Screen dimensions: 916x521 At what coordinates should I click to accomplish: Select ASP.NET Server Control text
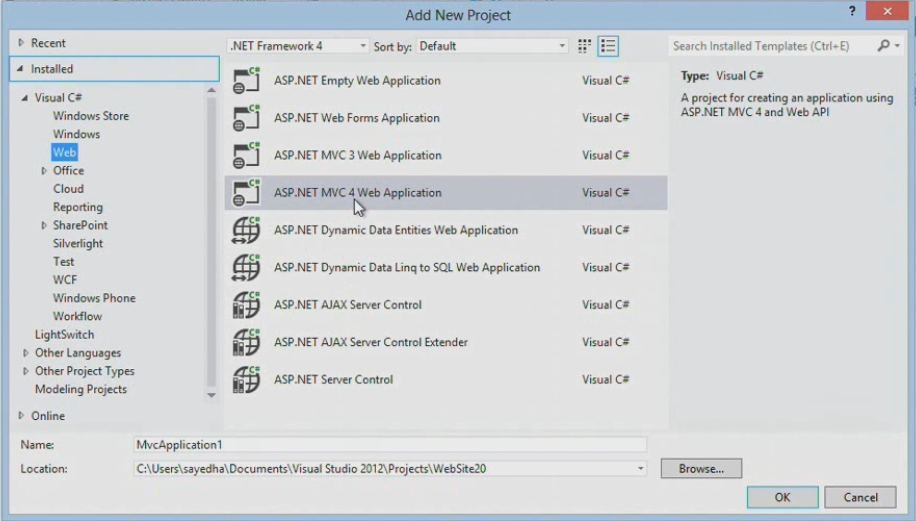(333, 380)
